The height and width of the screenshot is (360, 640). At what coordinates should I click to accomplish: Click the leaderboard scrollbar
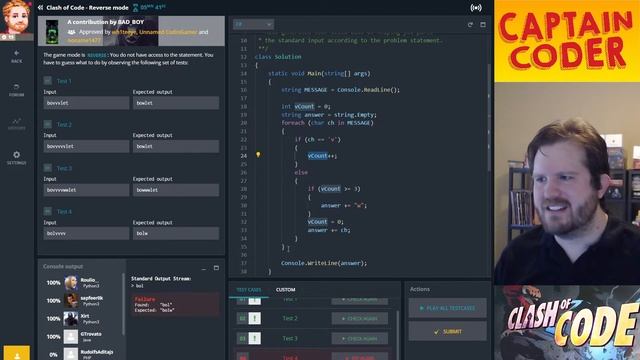coord(123,304)
